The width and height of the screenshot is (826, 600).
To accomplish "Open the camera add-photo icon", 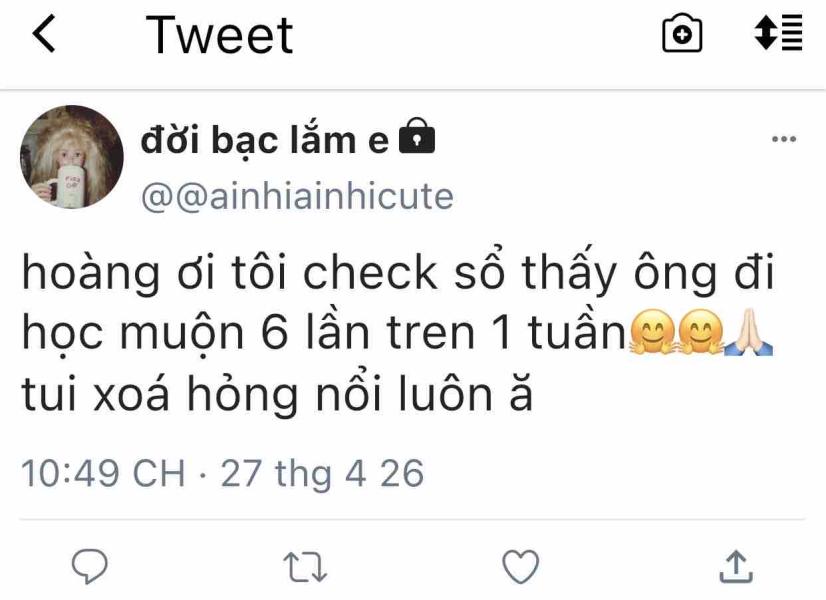I will tap(682, 33).
